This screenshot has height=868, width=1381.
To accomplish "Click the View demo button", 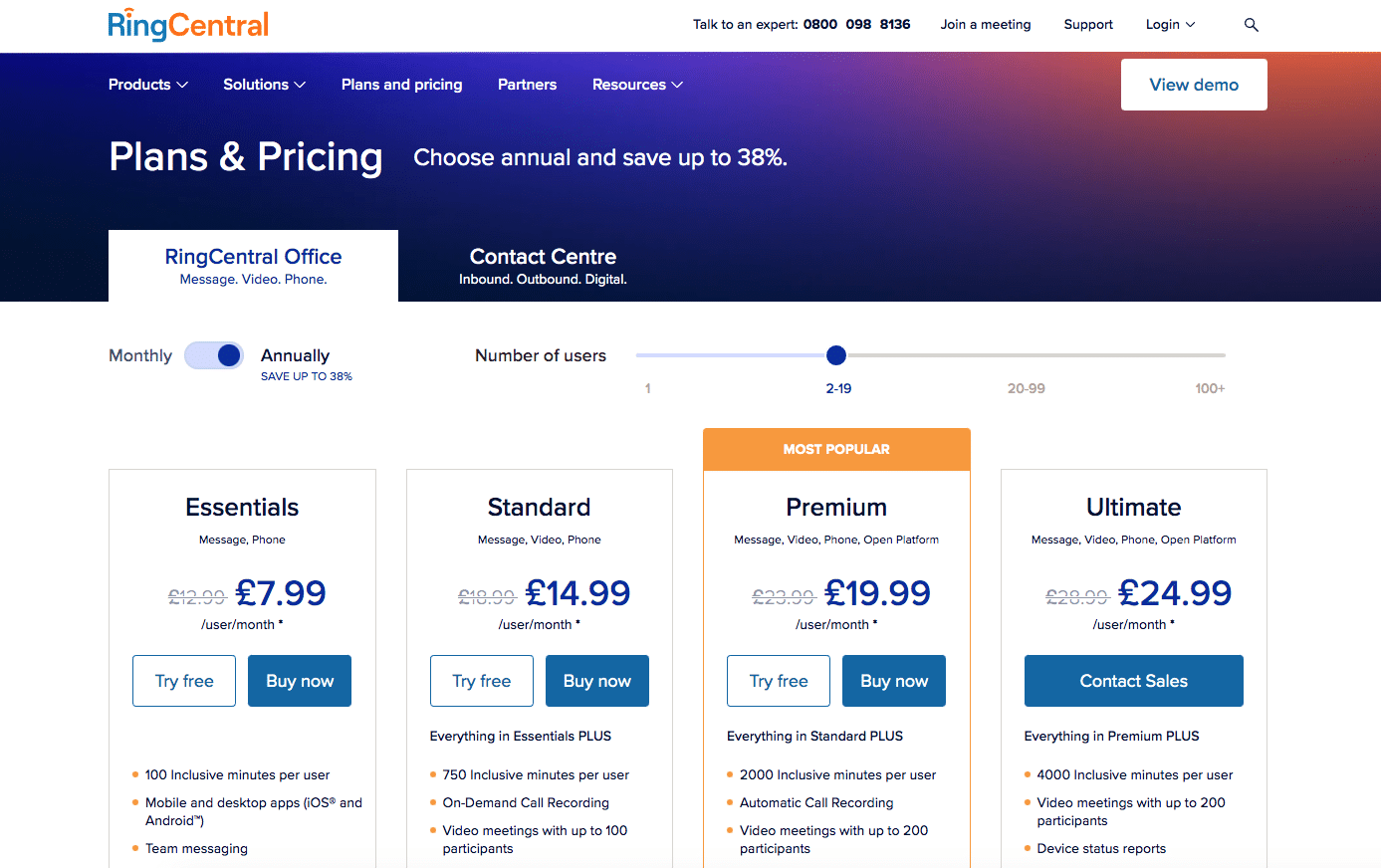I will pyautogui.click(x=1194, y=85).
